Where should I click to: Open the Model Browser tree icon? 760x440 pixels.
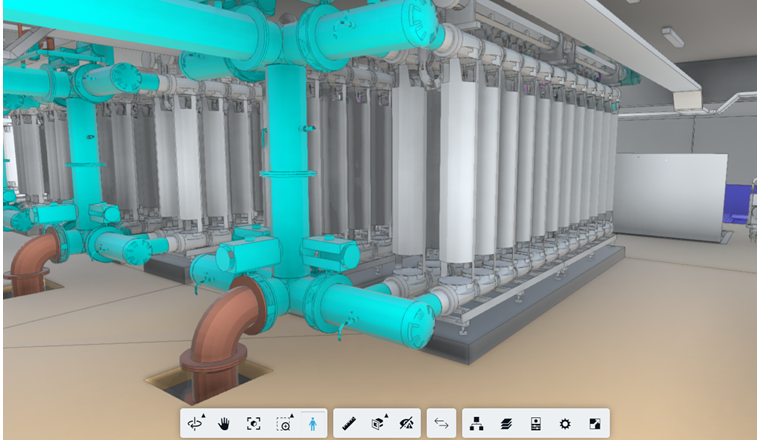pos(477,424)
